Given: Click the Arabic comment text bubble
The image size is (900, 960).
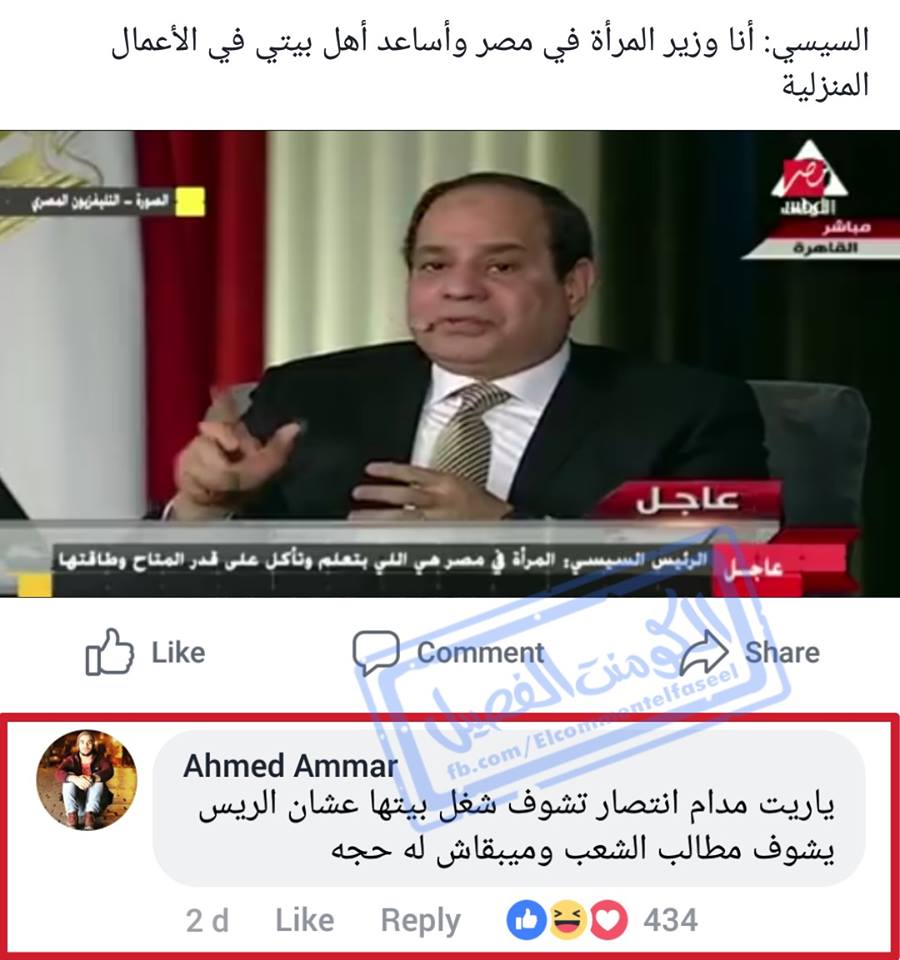Looking at the screenshot, I should 509,809.
